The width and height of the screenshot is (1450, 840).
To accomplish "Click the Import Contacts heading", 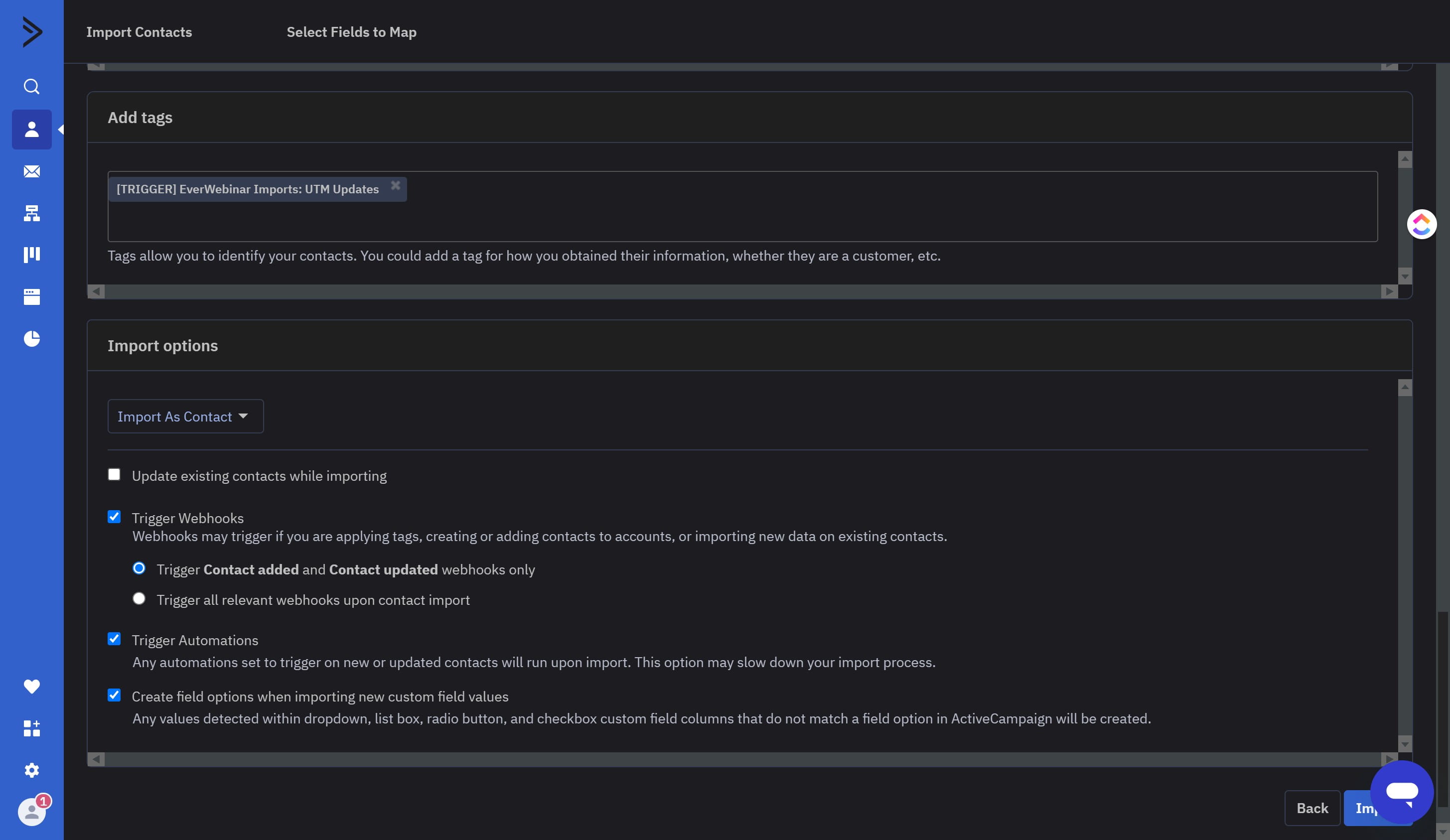I will pos(139,32).
